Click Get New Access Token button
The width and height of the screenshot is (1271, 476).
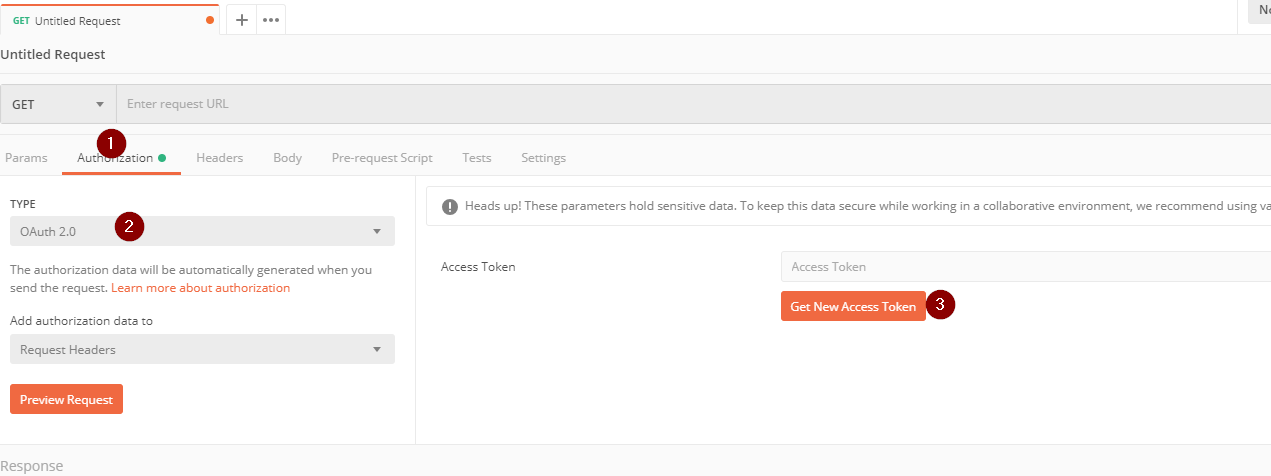point(853,306)
